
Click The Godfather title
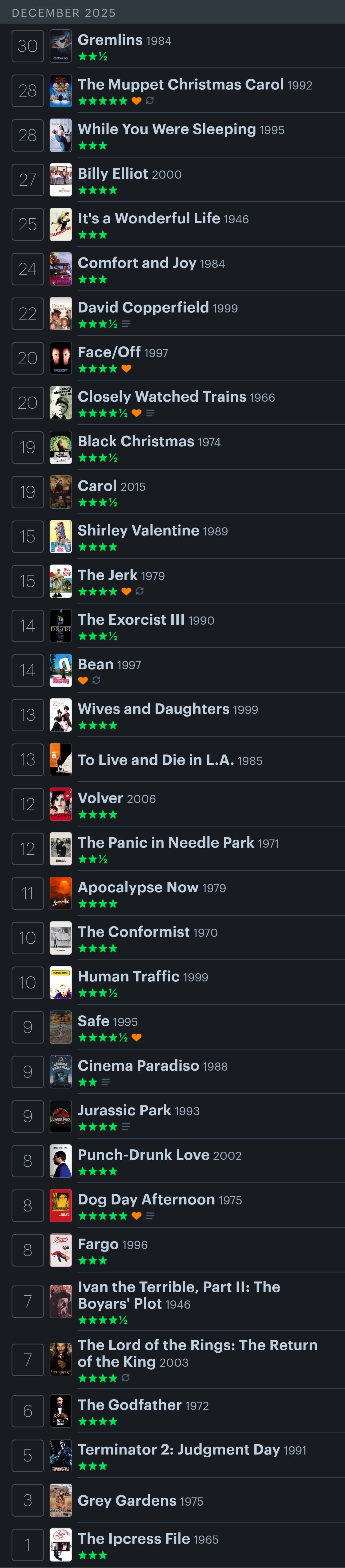[129, 1405]
